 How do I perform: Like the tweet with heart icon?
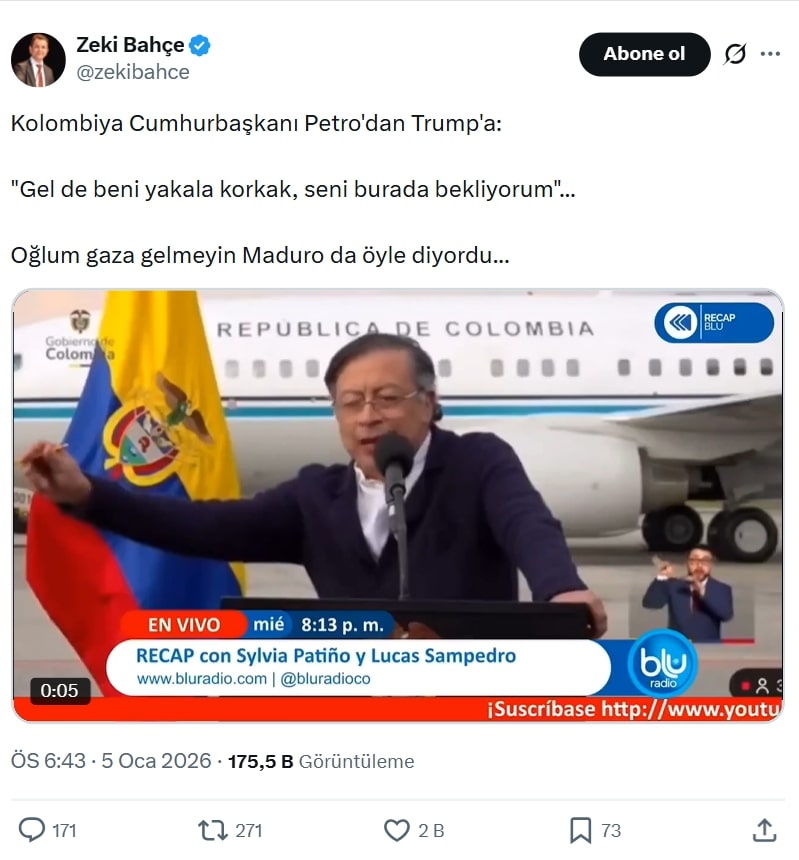coord(396,830)
